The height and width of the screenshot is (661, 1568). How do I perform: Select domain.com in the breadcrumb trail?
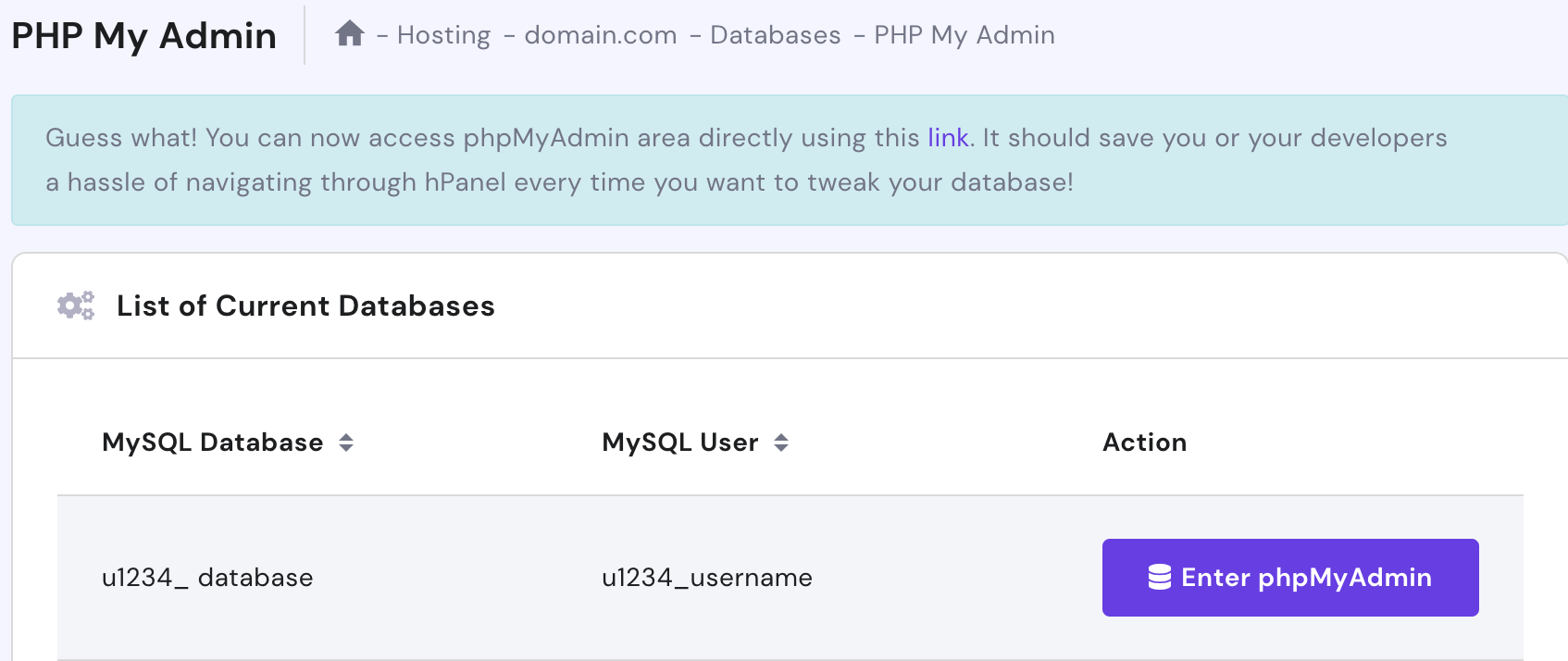600,35
